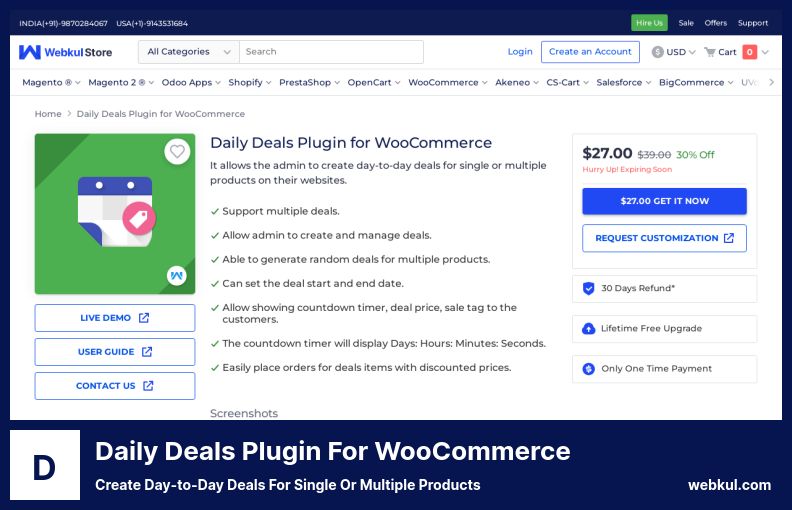
Task: Click 'Hurry Up! Expiring Soon' text
Action: [627, 169]
